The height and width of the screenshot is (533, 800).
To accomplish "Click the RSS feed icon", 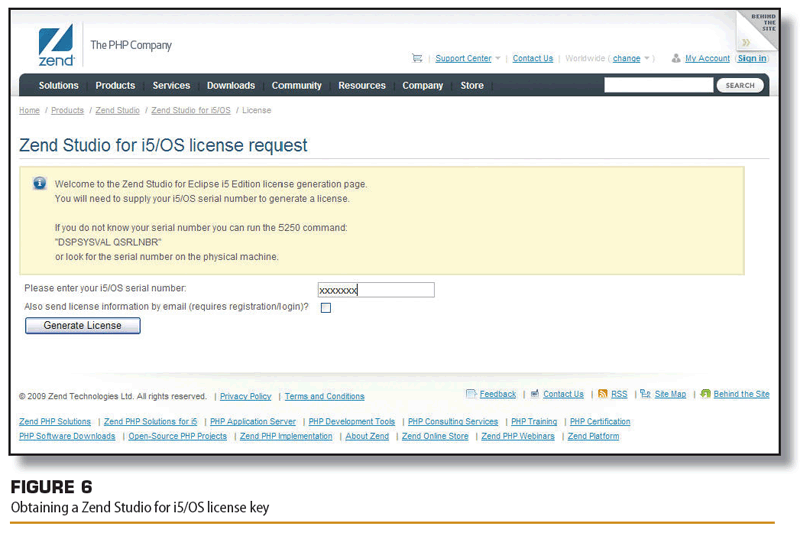I will pyautogui.click(x=603, y=394).
